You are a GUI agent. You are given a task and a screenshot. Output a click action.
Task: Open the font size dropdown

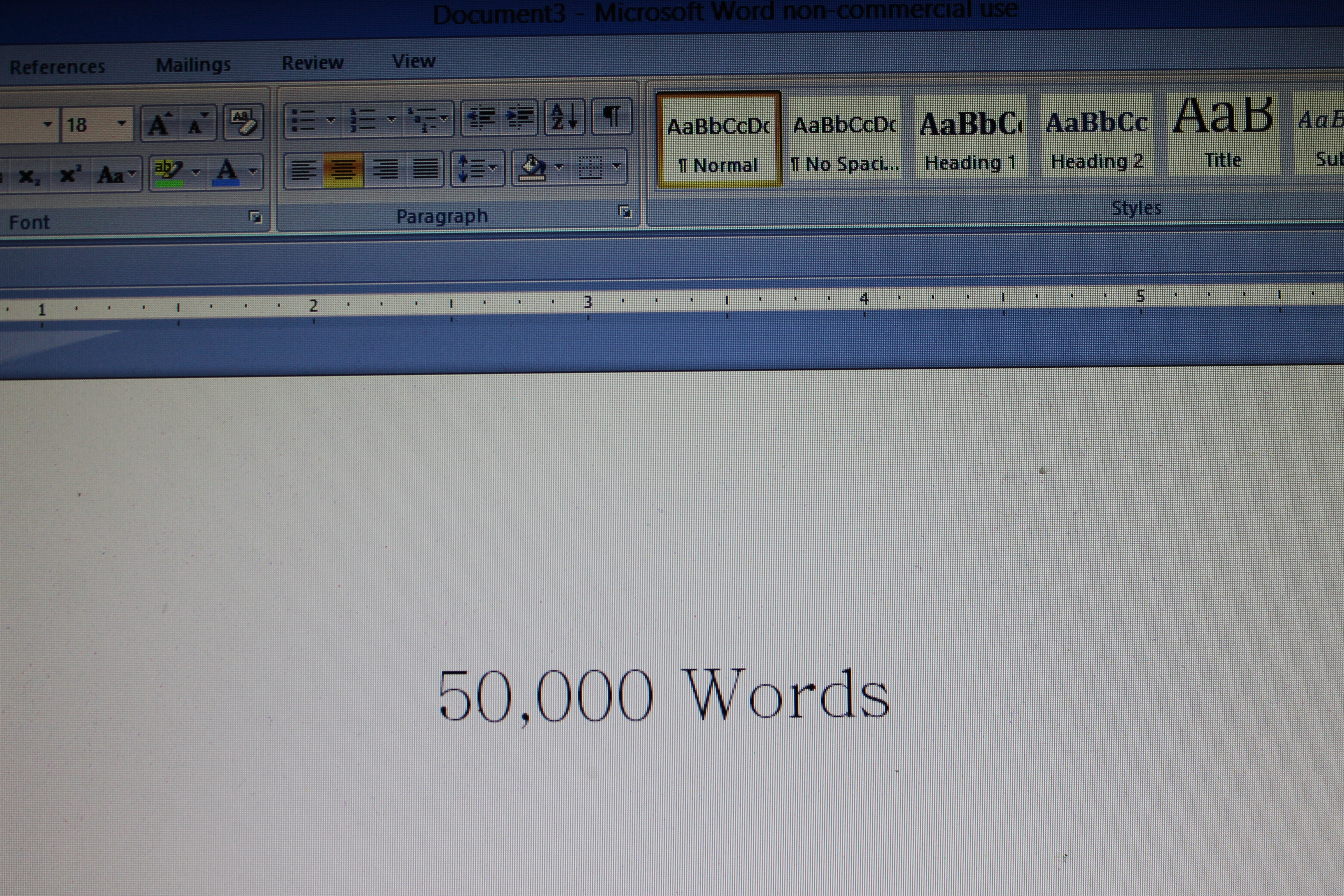coord(121,123)
